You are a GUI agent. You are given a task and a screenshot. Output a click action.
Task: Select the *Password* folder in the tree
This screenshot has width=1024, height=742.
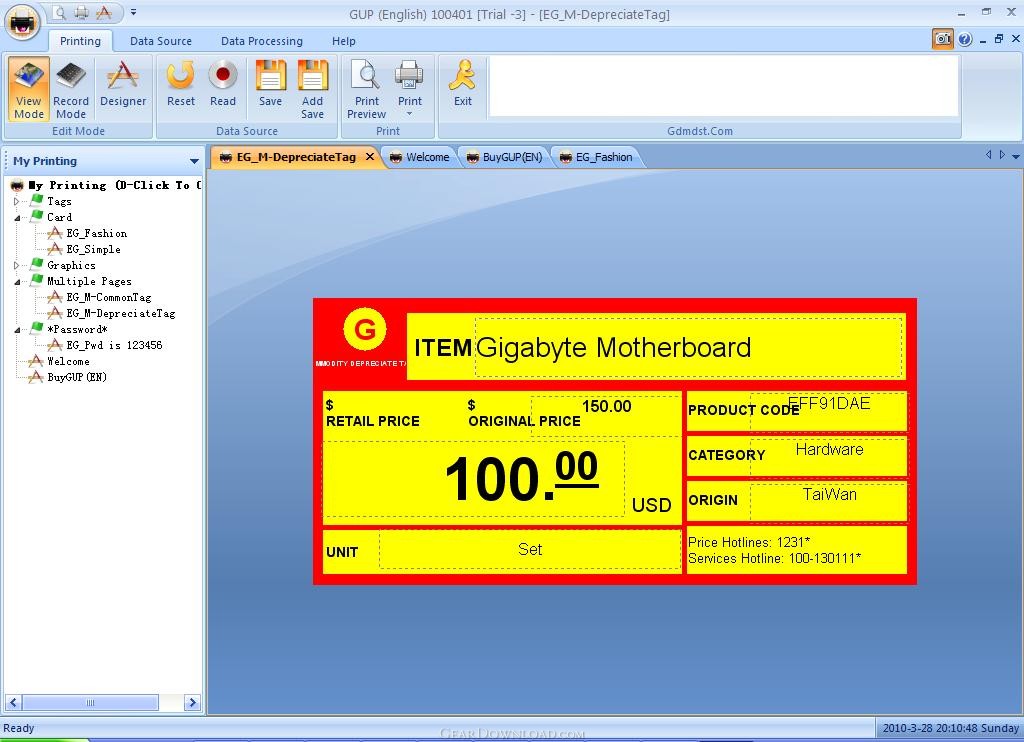[76, 329]
